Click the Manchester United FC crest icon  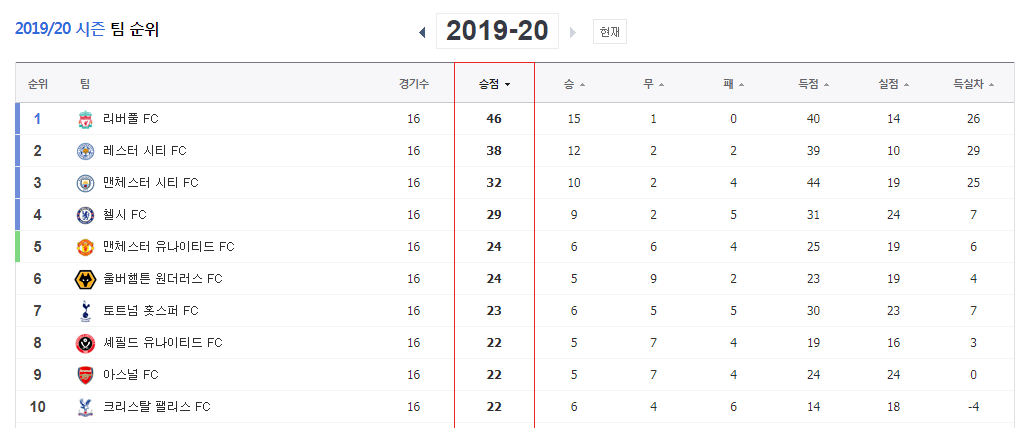coord(85,247)
